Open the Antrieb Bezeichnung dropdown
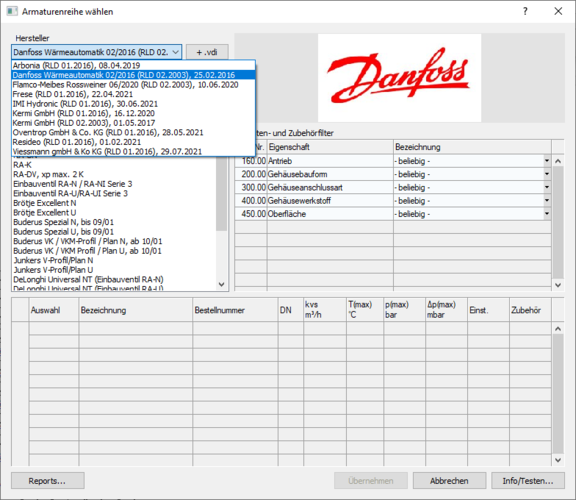This screenshot has height=500, width=576. pyautogui.click(x=547, y=161)
